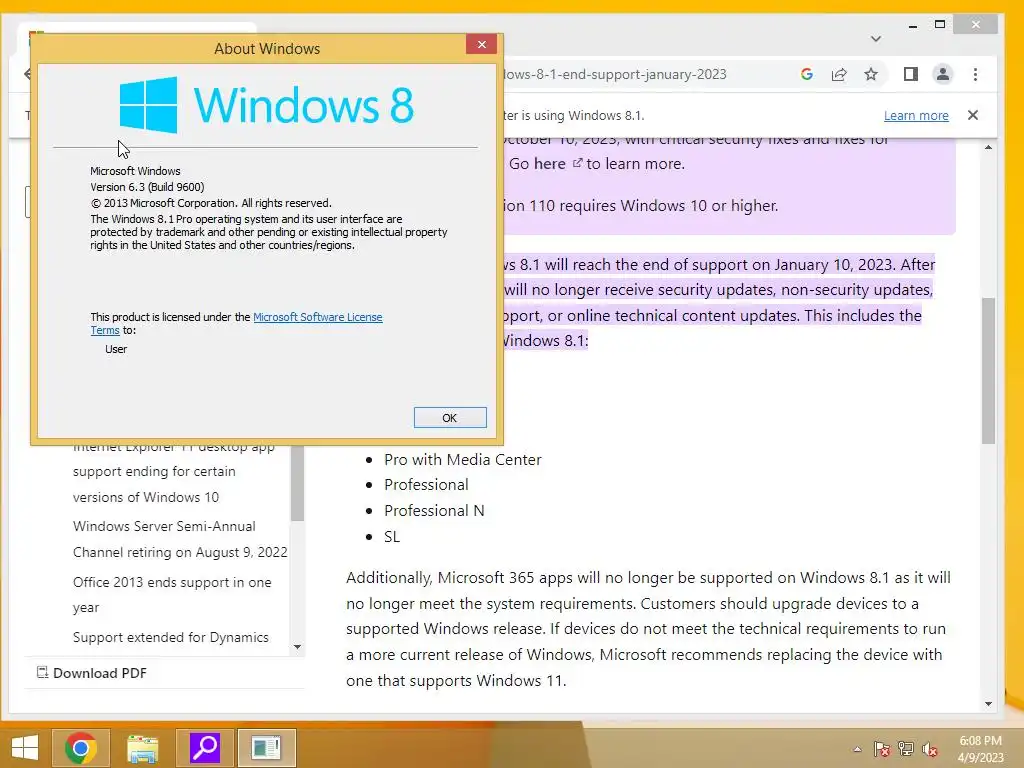Dismiss the Windows 8.1 infobar

pyautogui.click(x=972, y=115)
